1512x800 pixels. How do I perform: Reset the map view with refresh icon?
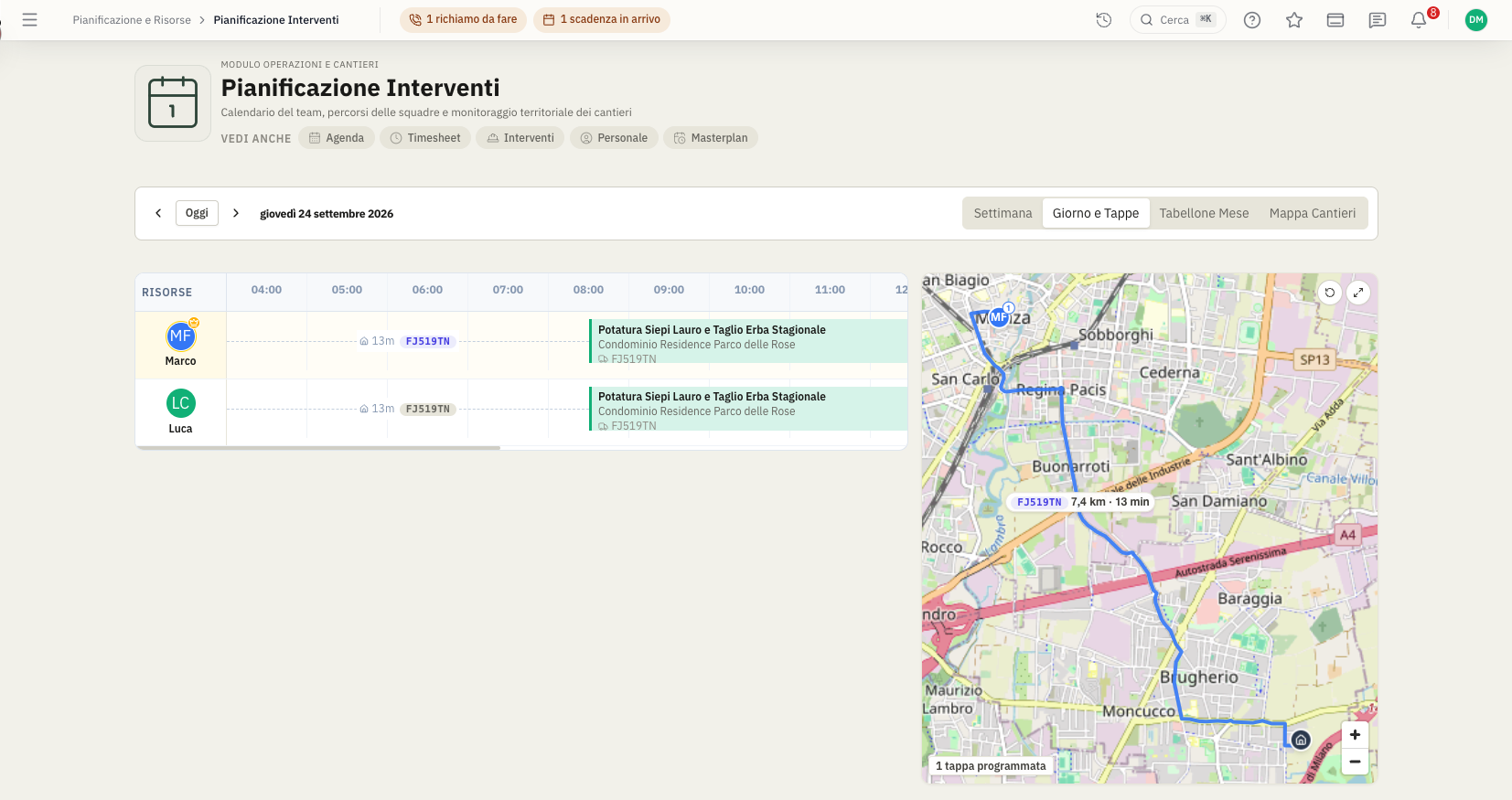1330,293
